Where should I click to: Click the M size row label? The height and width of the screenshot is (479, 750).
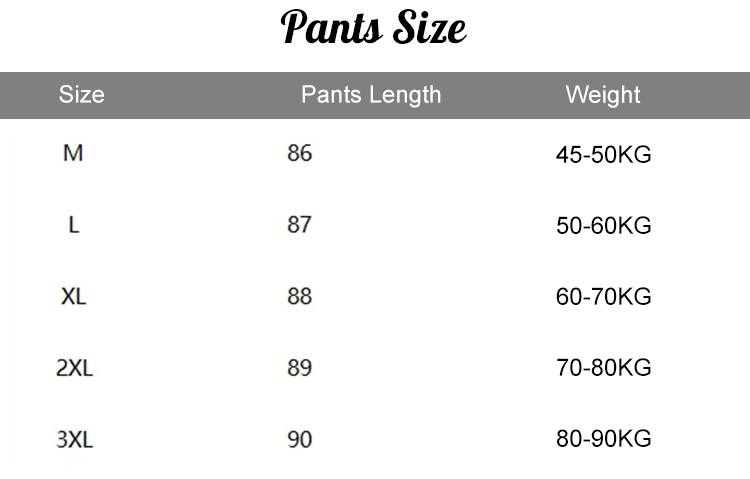coord(73,154)
